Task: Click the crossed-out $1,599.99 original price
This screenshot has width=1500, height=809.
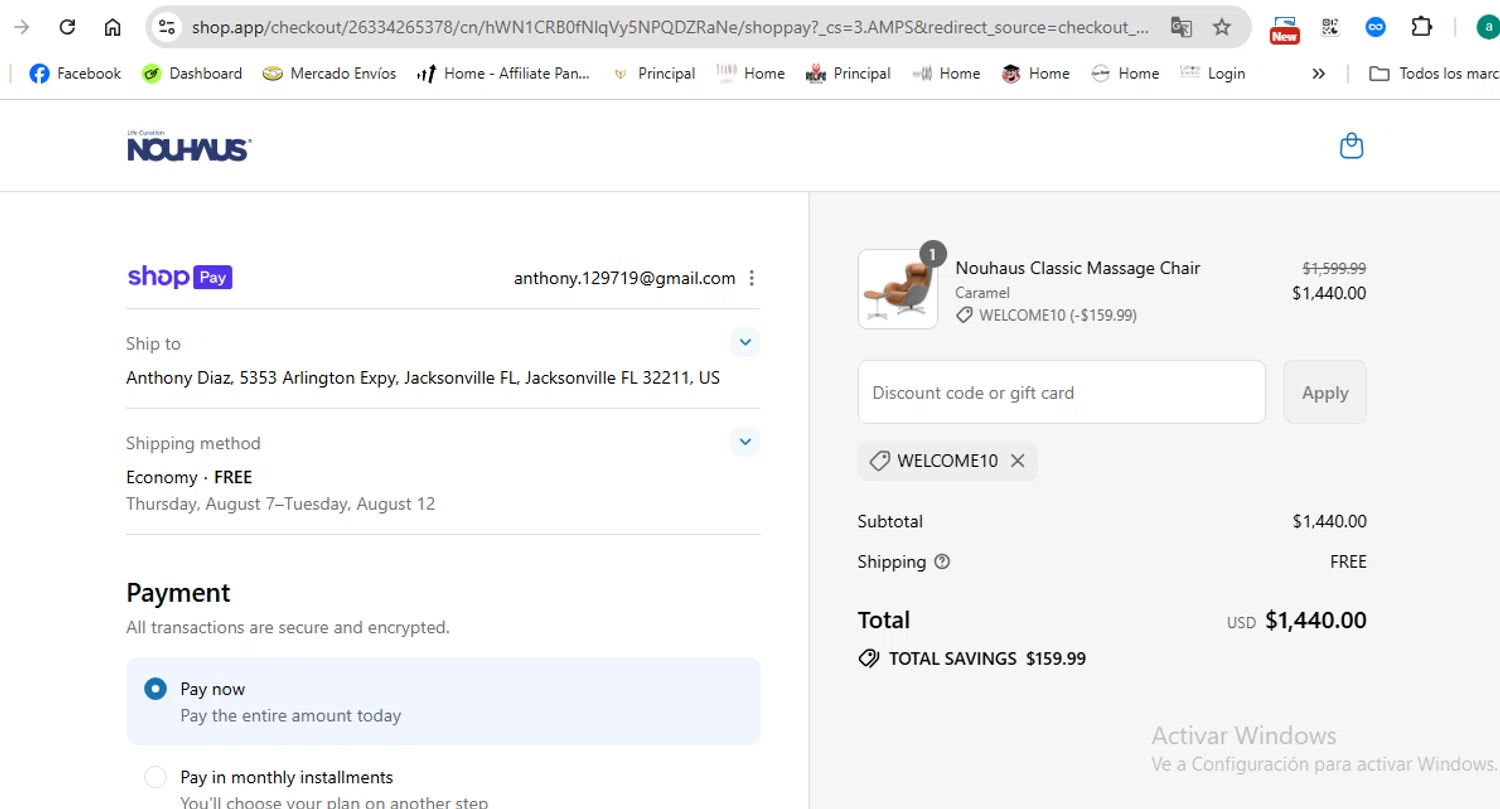Action: click(x=1333, y=268)
